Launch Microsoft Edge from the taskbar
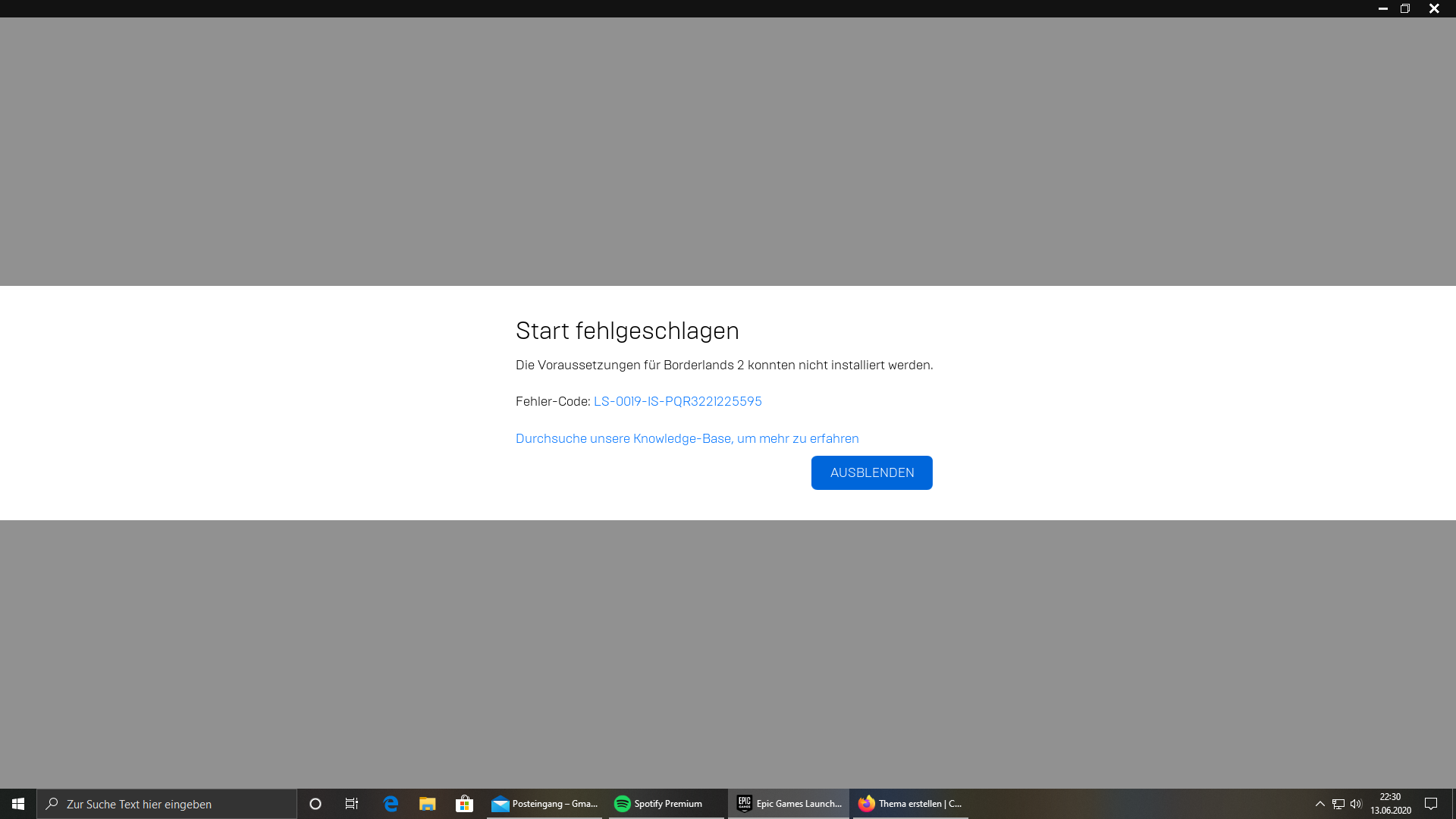This screenshot has height=819, width=1456. pyautogui.click(x=391, y=804)
